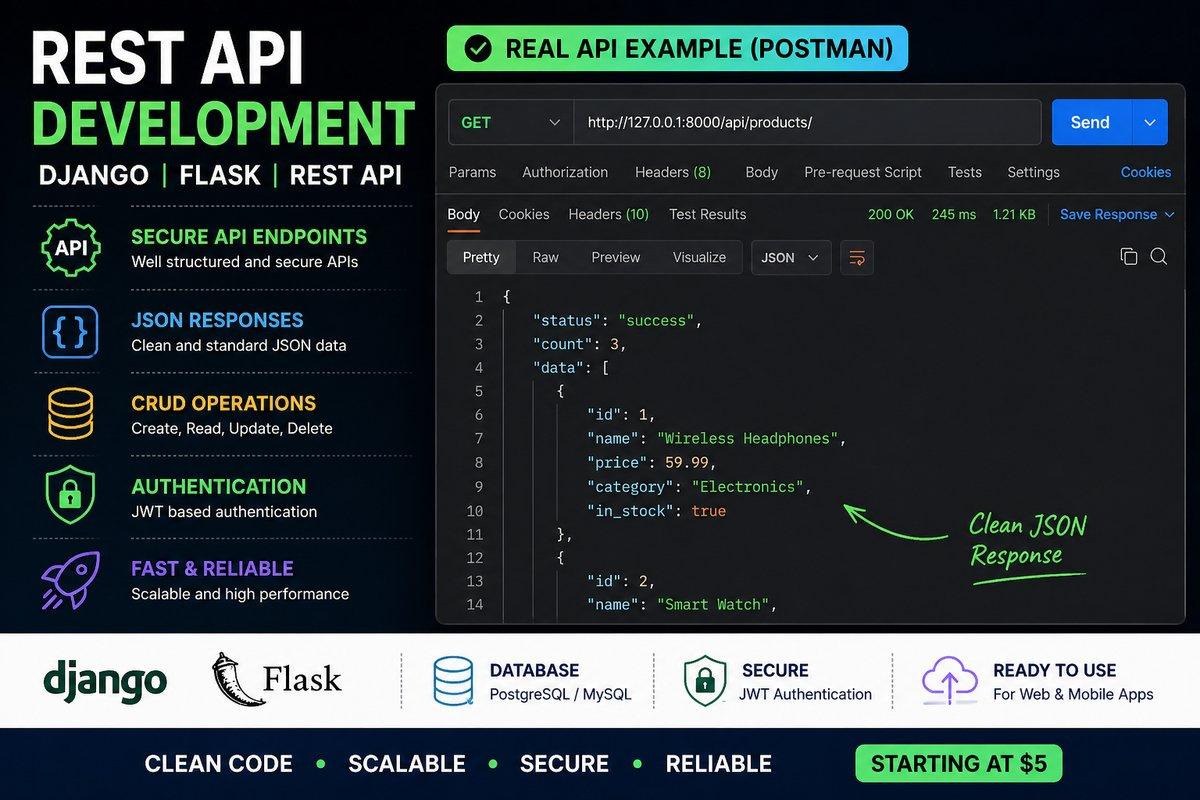
Task: Open the Test Results tab
Action: 708,214
